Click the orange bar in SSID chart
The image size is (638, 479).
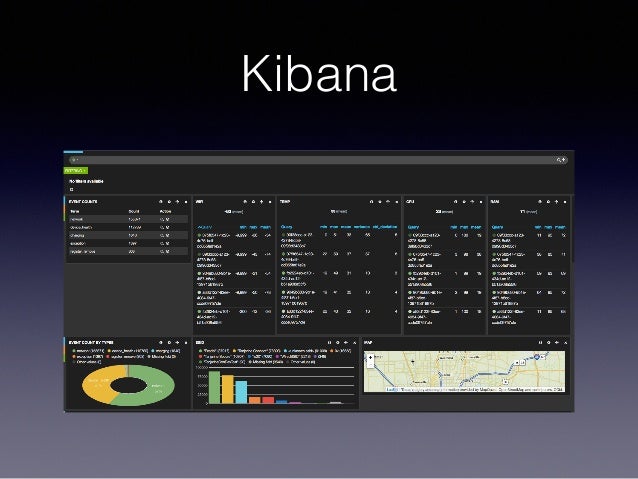click(254, 400)
